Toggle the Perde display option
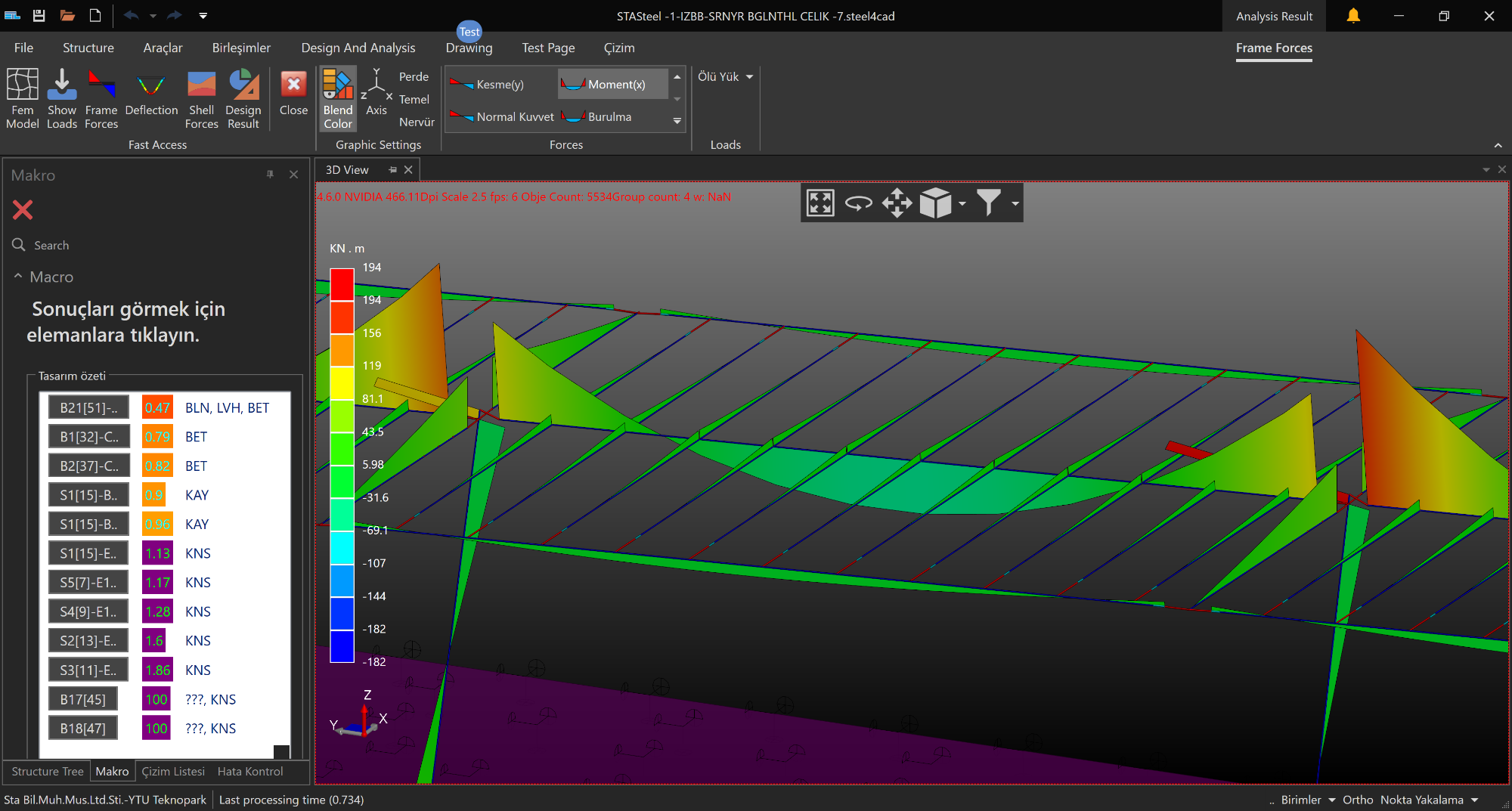This screenshot has width=1512, height=811. click(x=414, y=76)
